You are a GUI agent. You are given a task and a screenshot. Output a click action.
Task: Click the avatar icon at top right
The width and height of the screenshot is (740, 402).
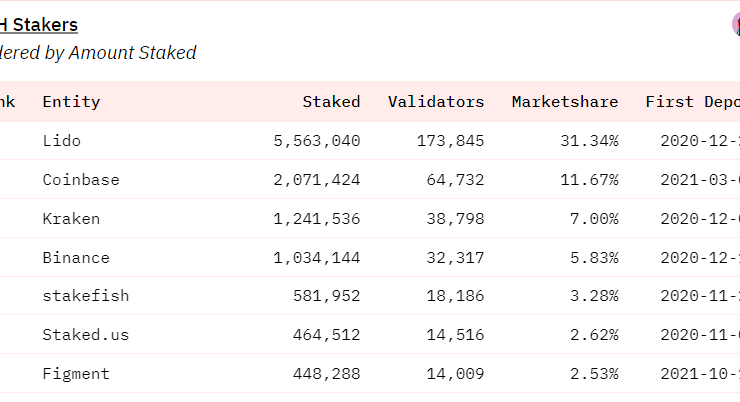coord(736,24)
